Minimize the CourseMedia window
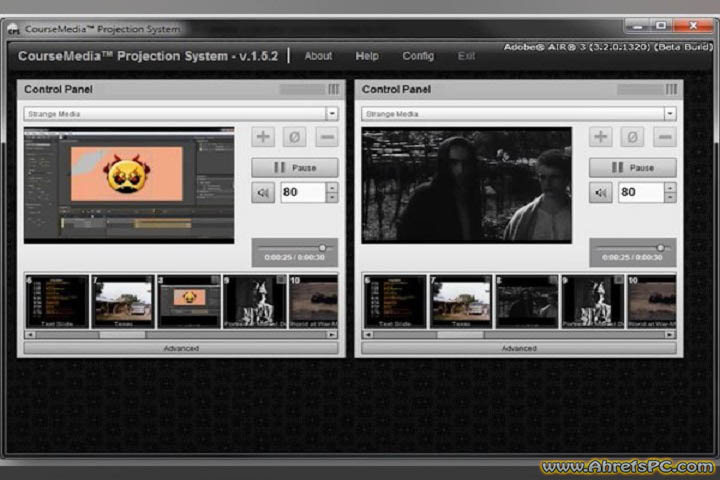Image resolution: width=720 pixels, height=480 pixels. [638, 26]
